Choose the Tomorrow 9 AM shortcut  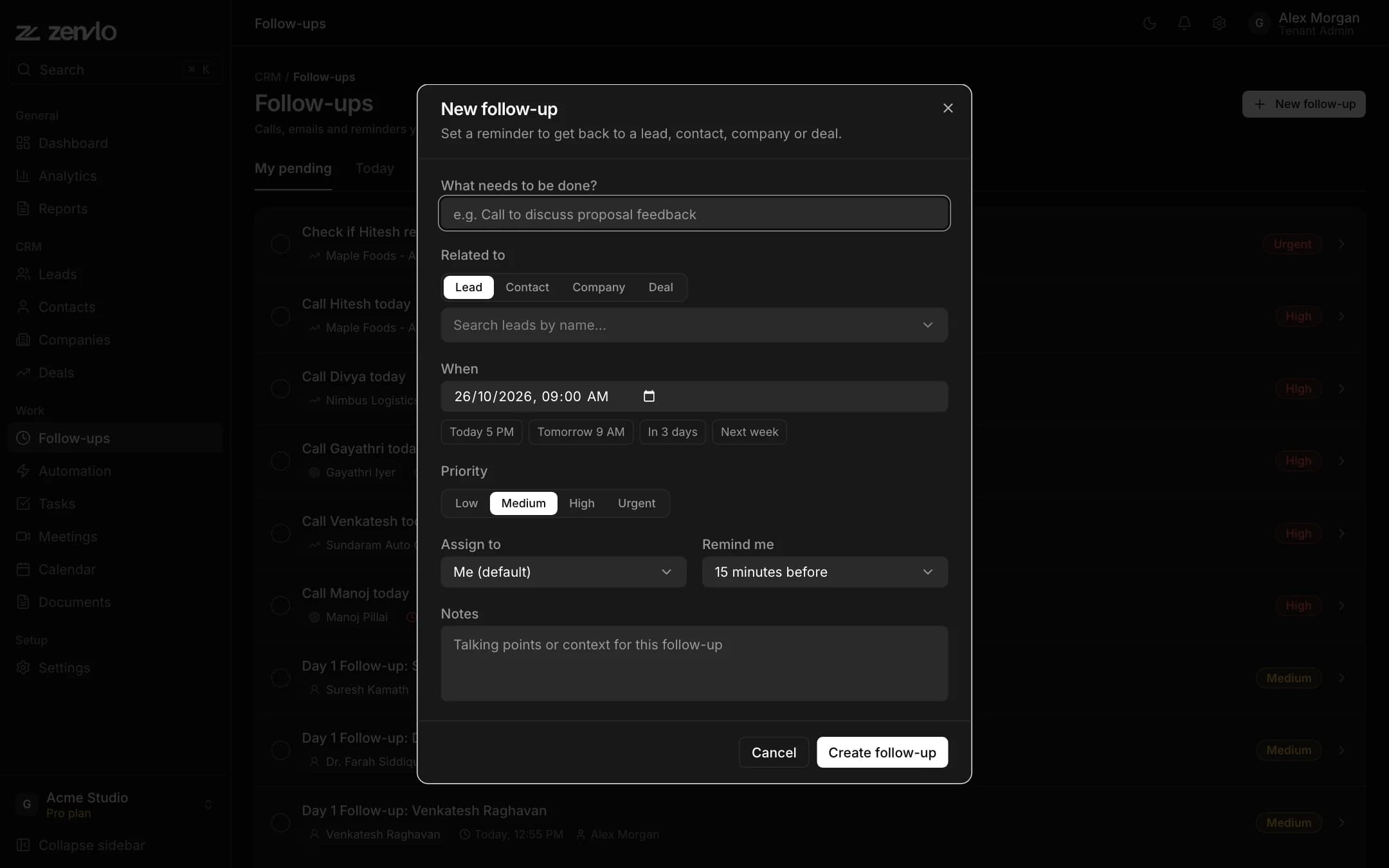581,432
